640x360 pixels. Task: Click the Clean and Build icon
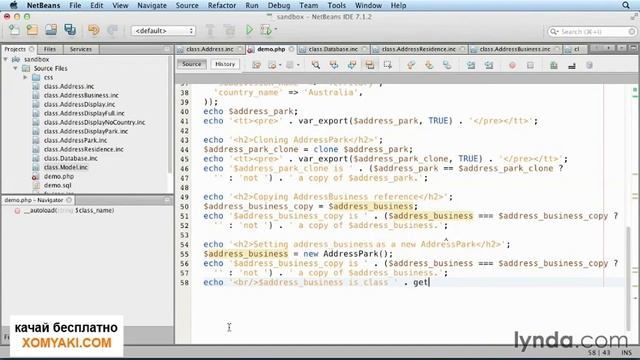click(229, 30)
